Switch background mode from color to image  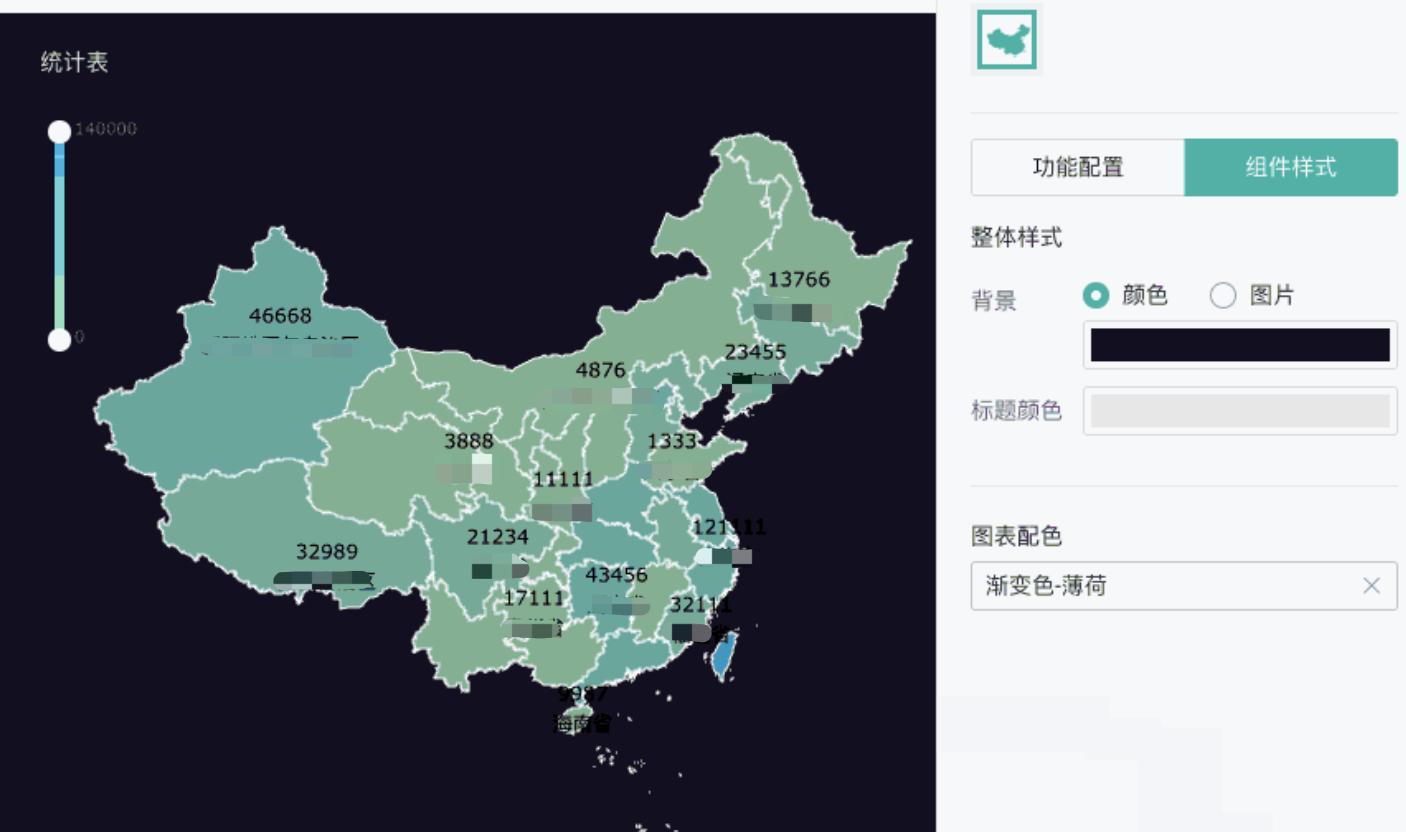tap(1222, 296)
